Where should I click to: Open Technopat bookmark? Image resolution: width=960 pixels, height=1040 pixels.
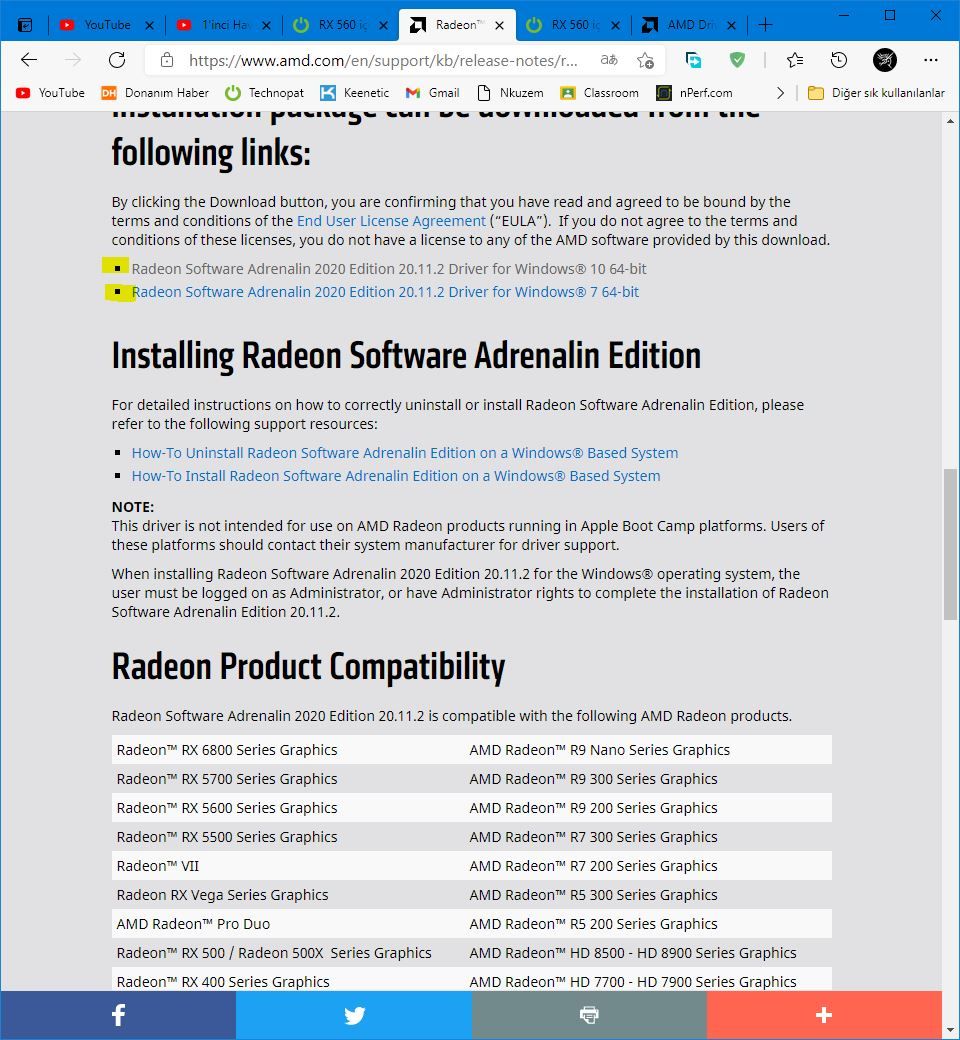pyautogui.click(x=264, y=93)
